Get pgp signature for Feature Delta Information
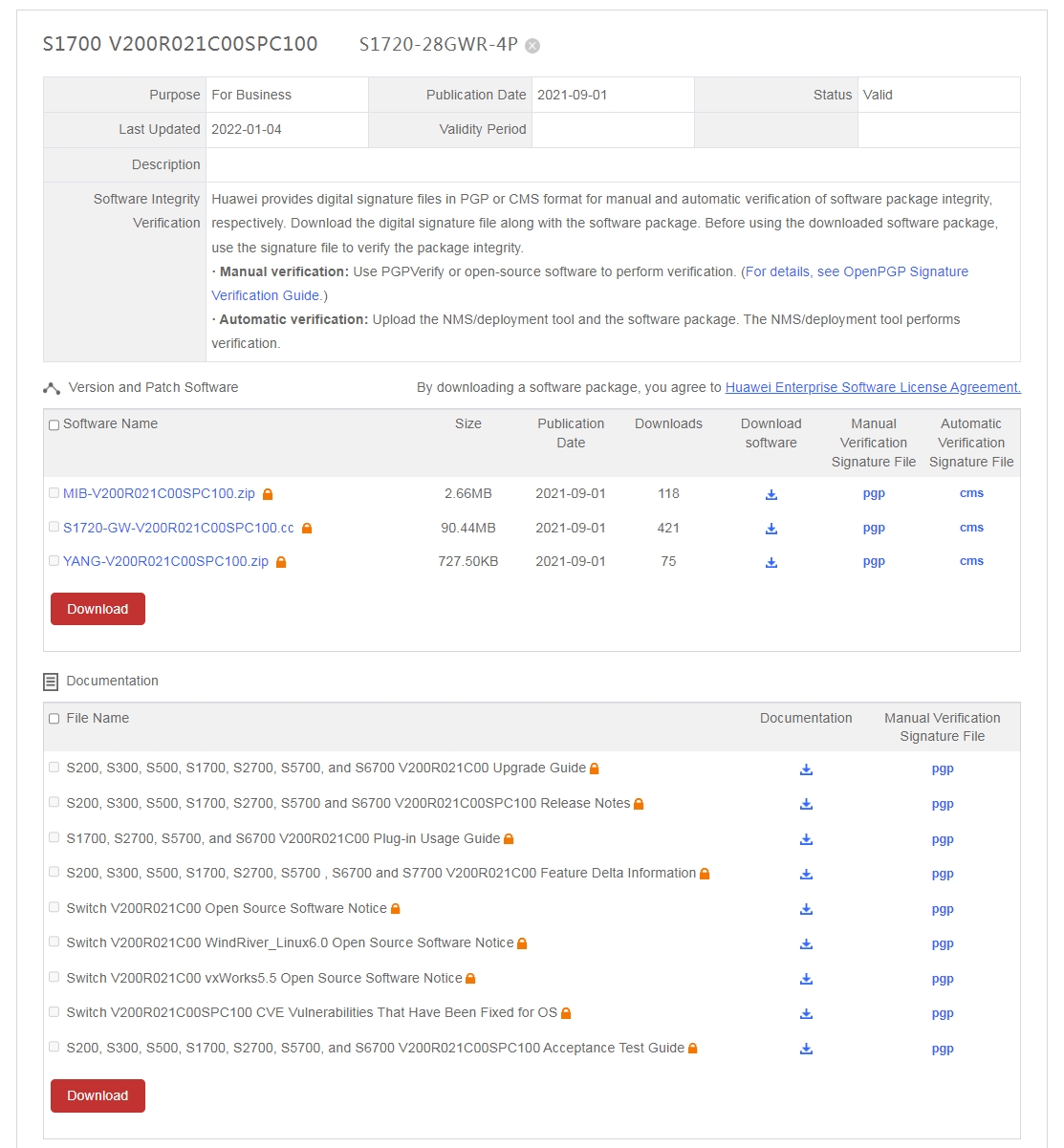 point(943,875)
